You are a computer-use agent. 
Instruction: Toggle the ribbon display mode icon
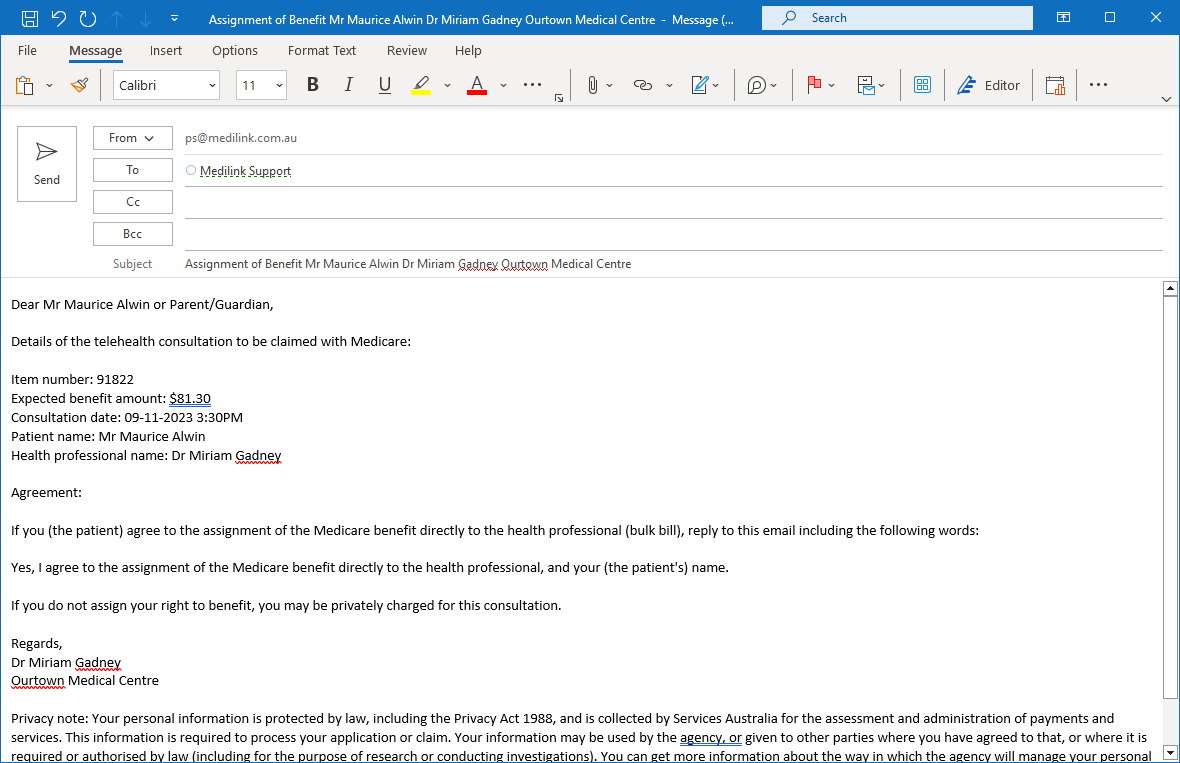click(x=1063, y=17)
